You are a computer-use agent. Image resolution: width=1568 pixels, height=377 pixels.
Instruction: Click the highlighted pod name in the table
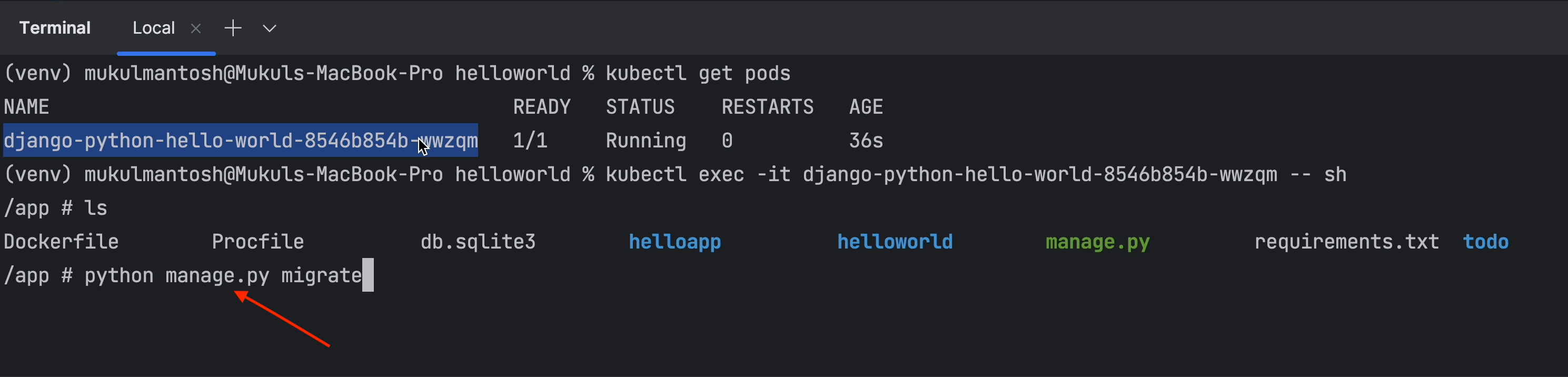coord(240,141)
